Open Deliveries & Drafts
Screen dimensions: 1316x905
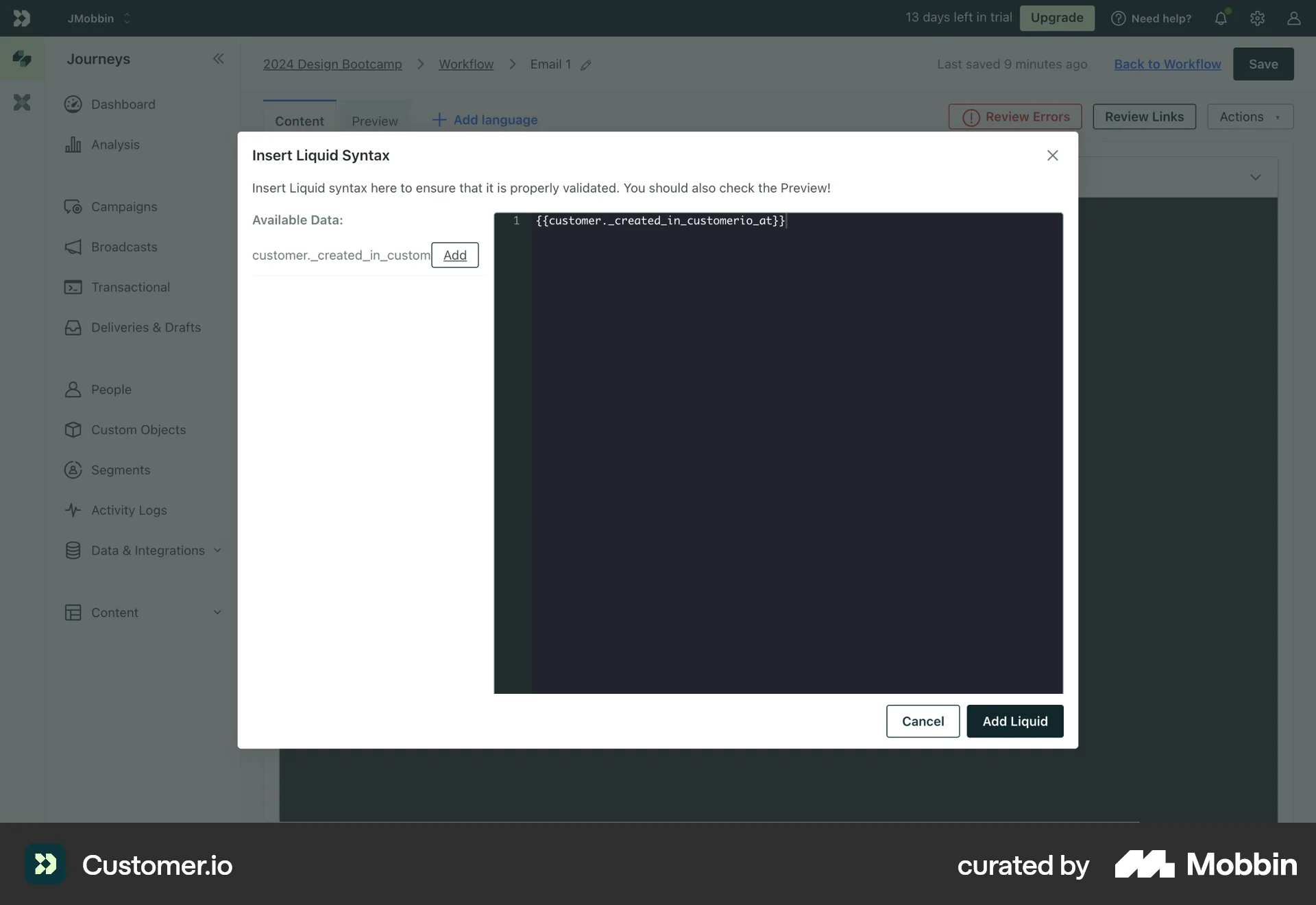[x=147, y=327]
